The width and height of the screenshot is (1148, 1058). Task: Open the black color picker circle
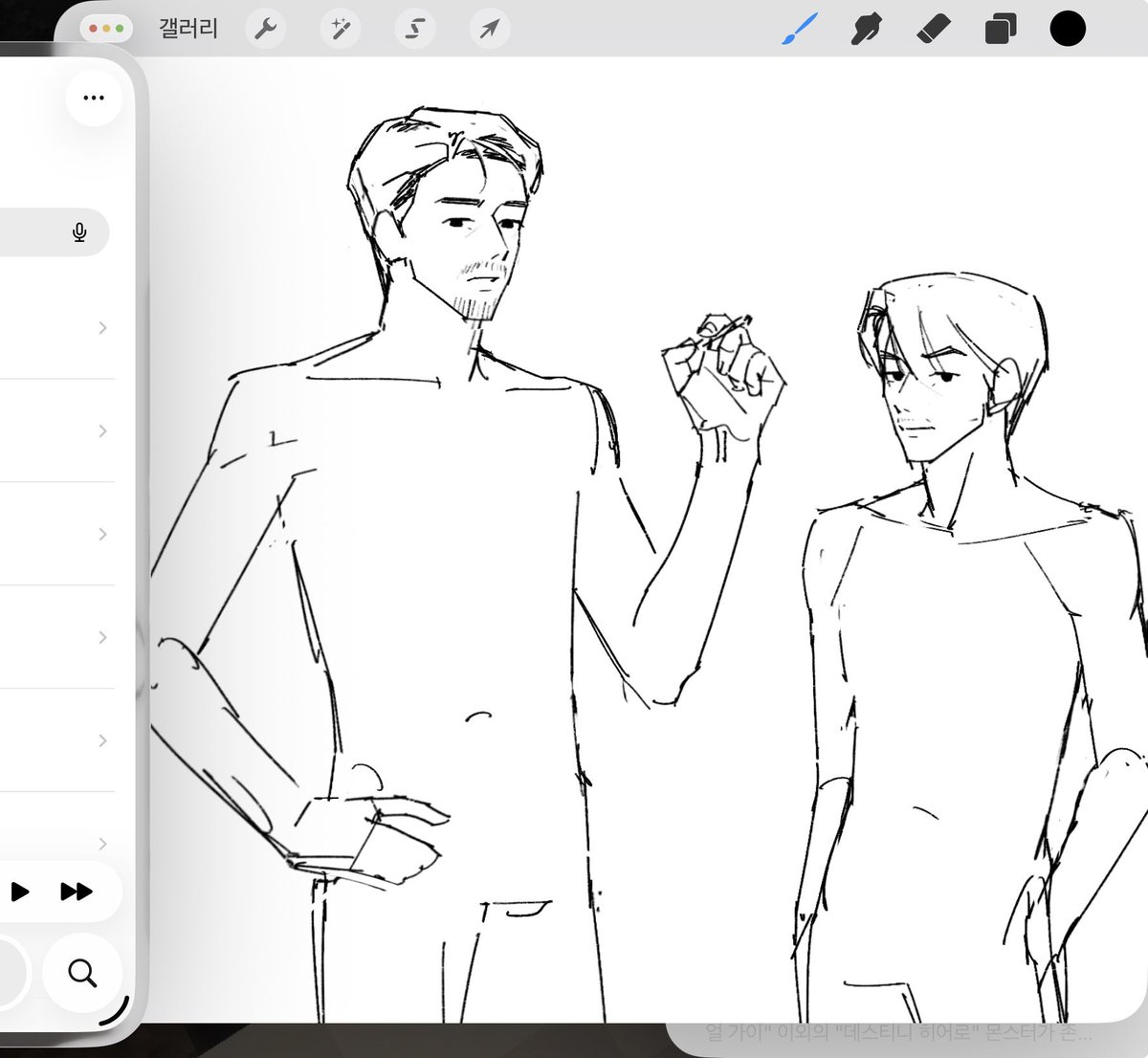1068,29
